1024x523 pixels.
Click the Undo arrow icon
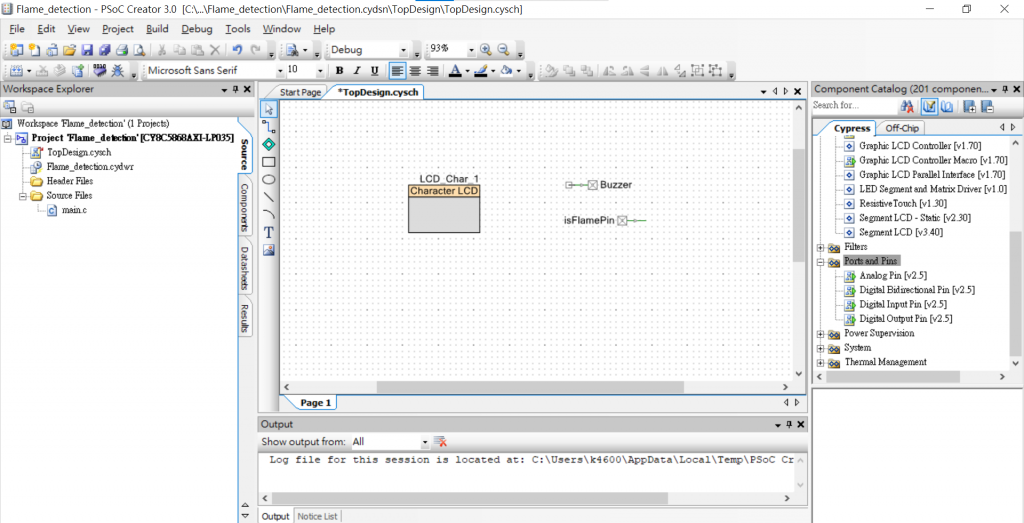pos(238,50)
